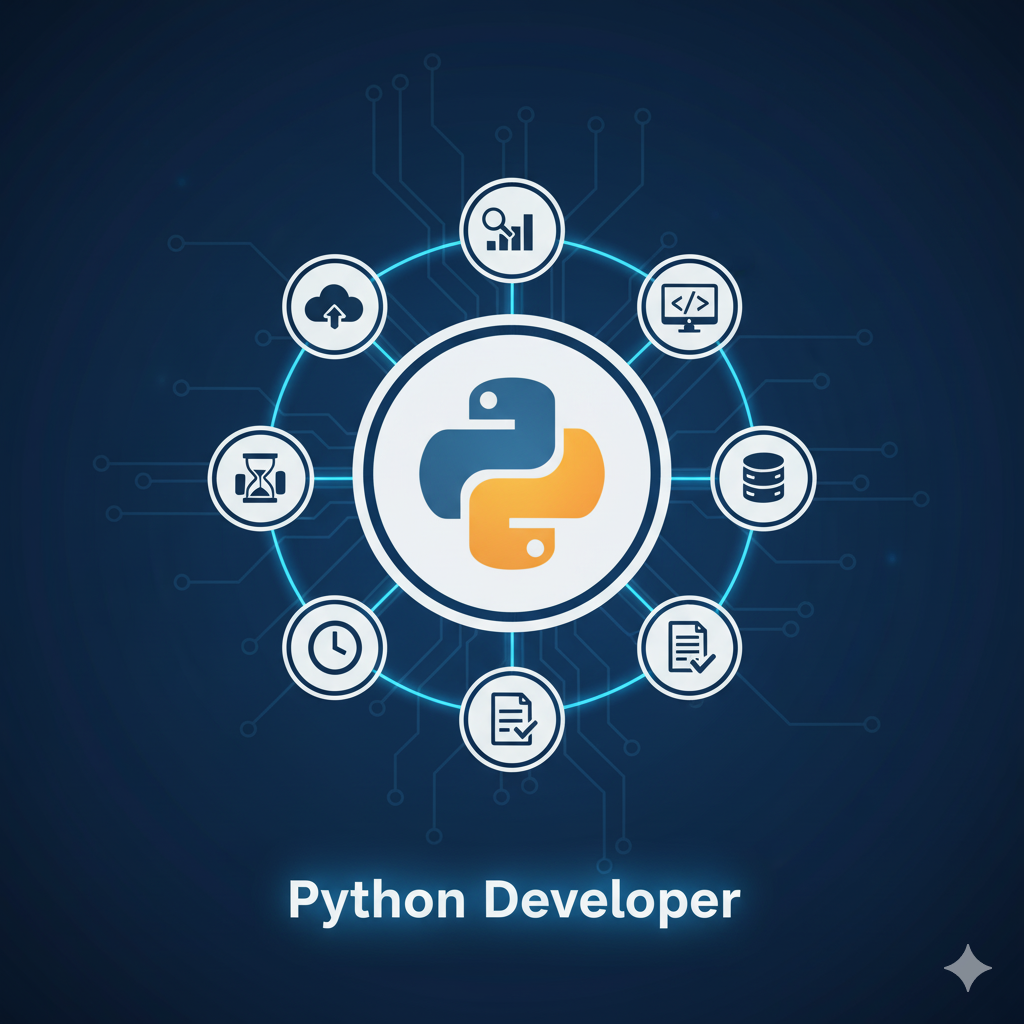Click the tallest bar in the bar chart
1024x1024 pixels.
pyautogui.click(x=527, y=230)
